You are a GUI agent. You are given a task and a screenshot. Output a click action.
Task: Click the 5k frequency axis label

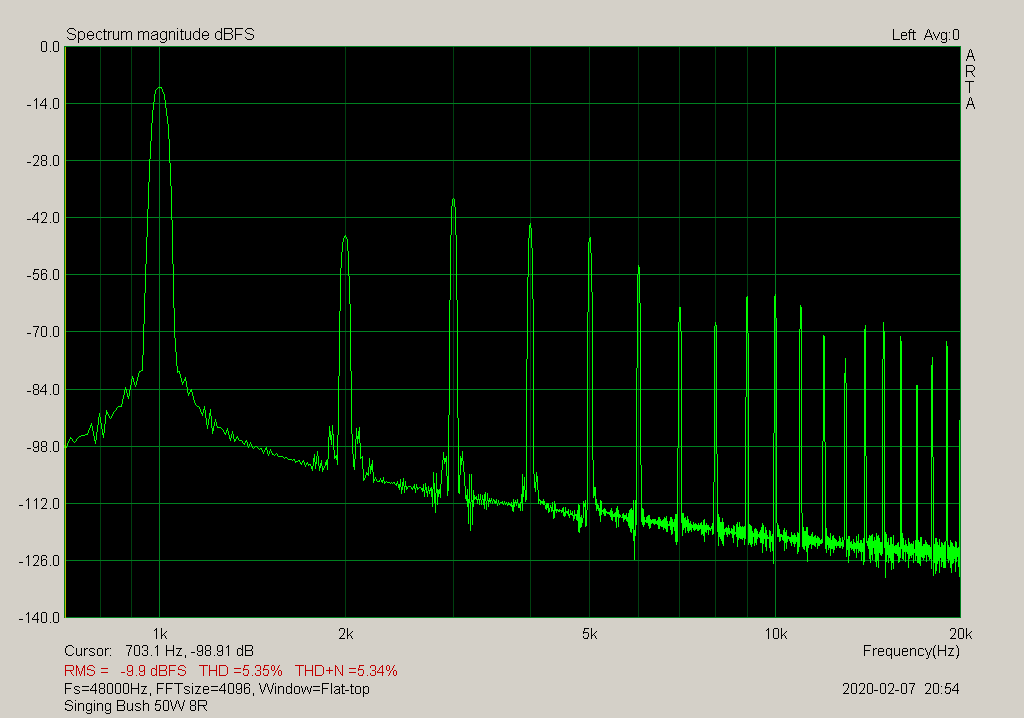tap(590, 634)
